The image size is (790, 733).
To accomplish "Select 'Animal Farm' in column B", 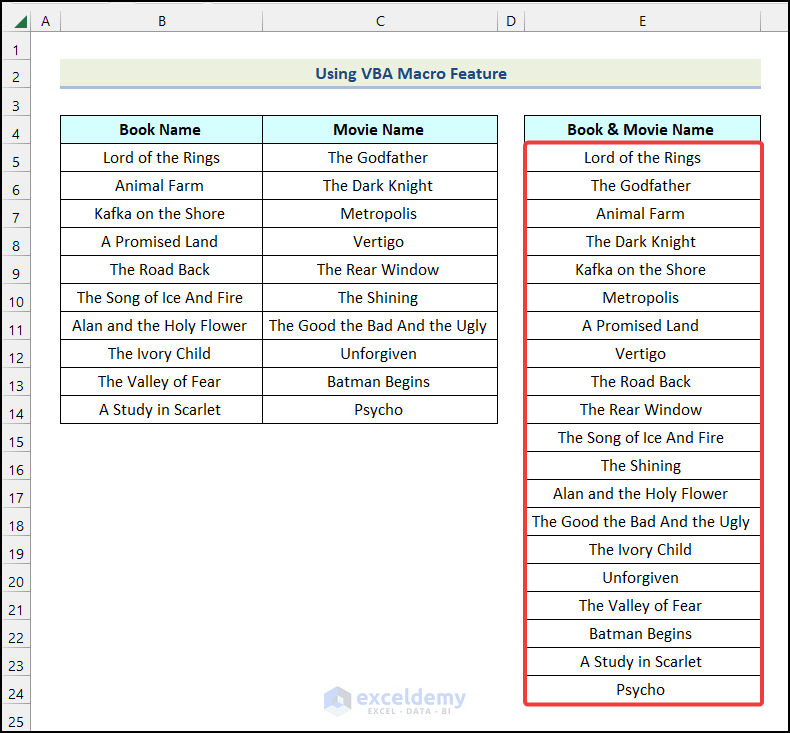I will [x=161, y=186].
